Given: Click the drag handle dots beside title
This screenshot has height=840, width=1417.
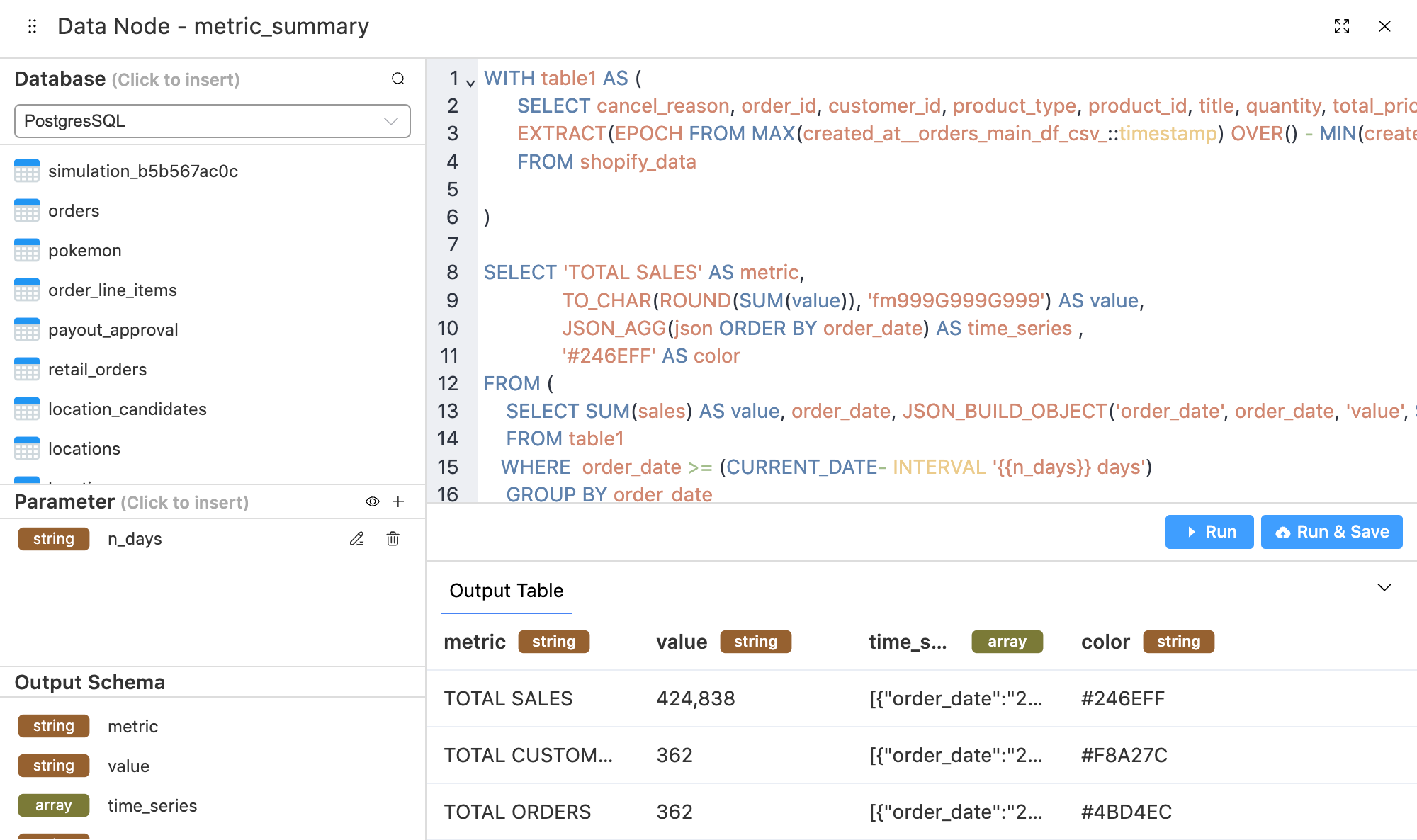Looking at the screenshot, I should pos(32,26).
